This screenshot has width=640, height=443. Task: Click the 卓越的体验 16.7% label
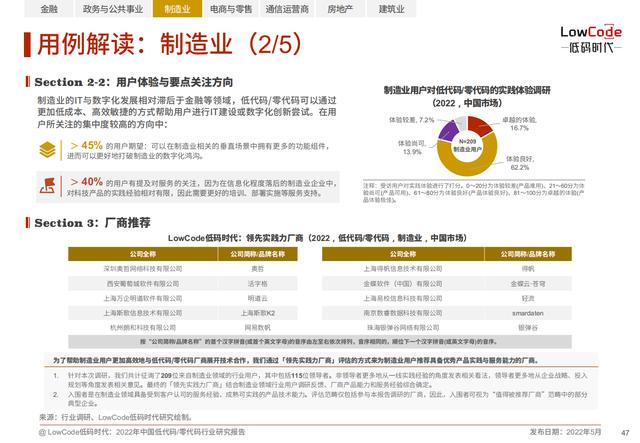click(x=519, y=124)
